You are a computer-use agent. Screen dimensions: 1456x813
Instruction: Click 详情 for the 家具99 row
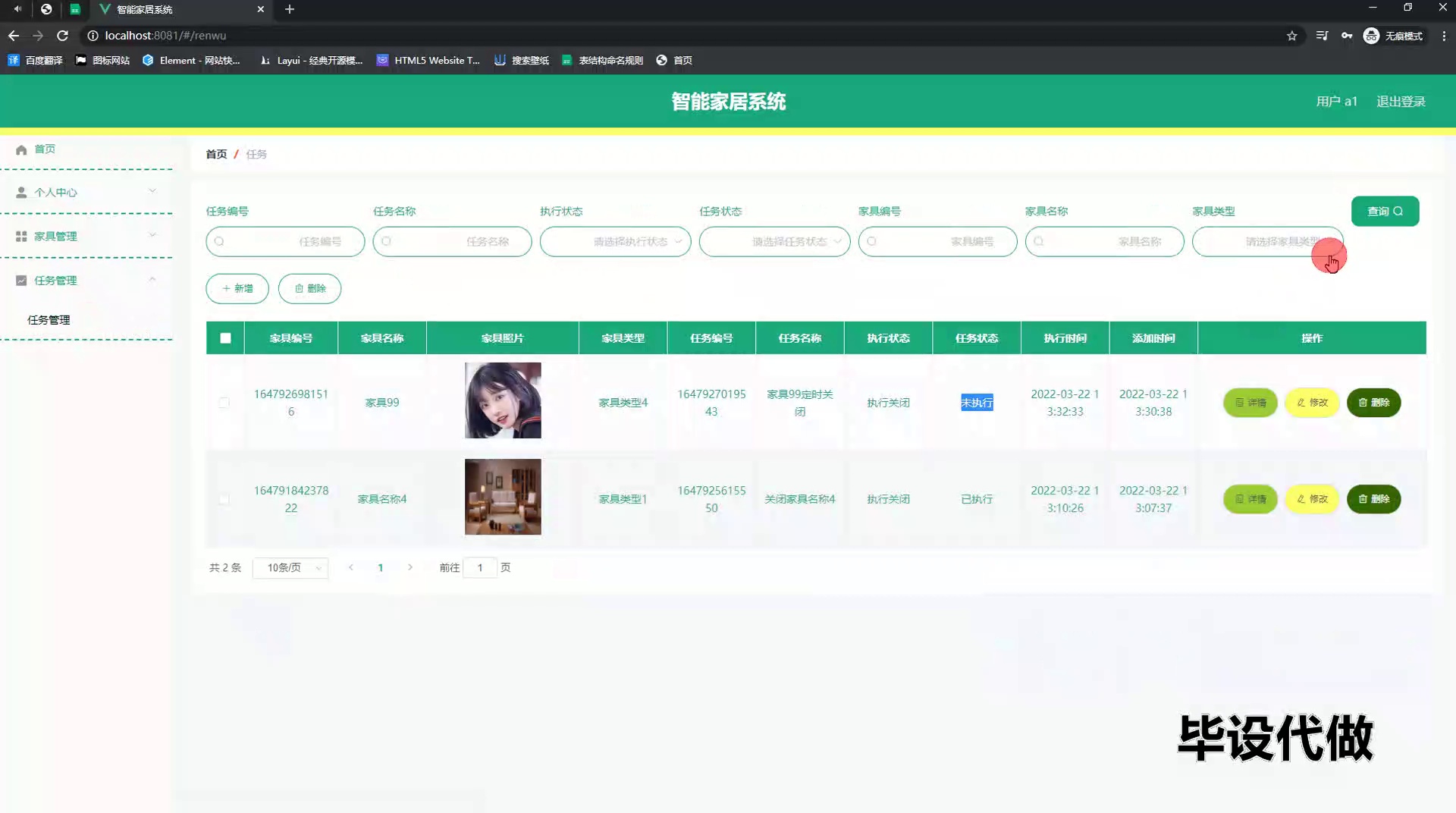tap(1250, 403)
